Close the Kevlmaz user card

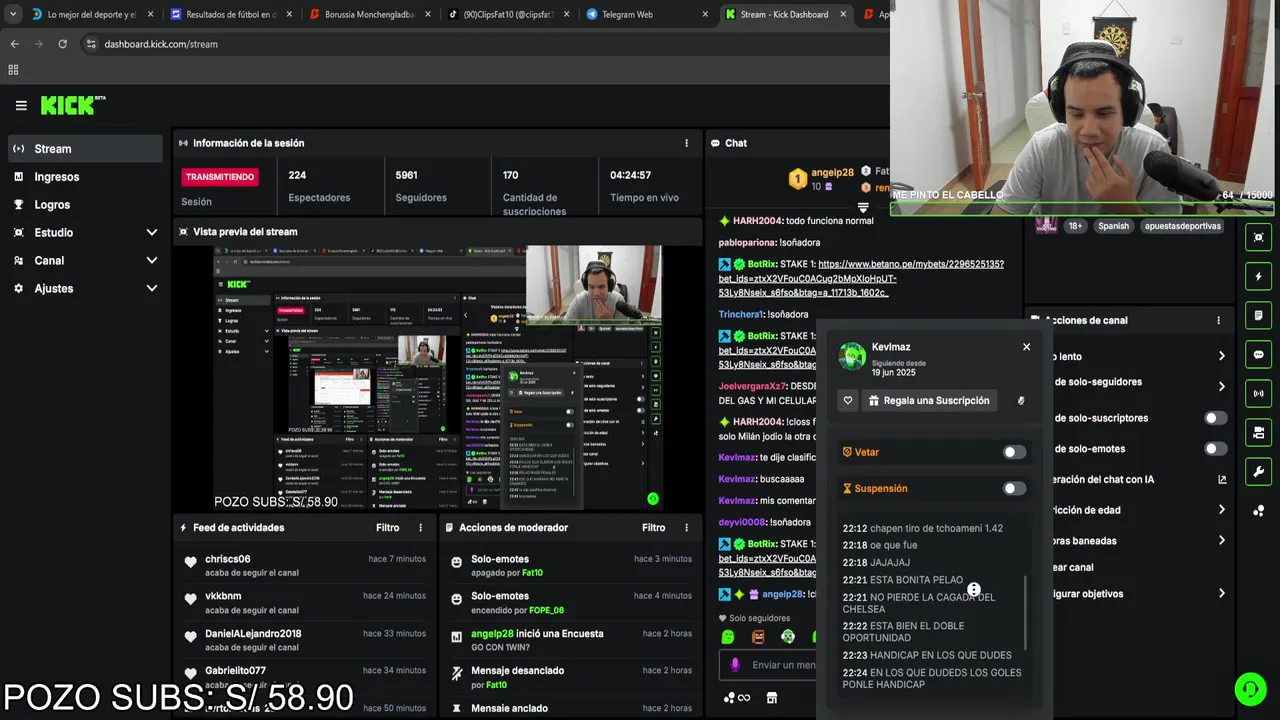(1026, 347)
